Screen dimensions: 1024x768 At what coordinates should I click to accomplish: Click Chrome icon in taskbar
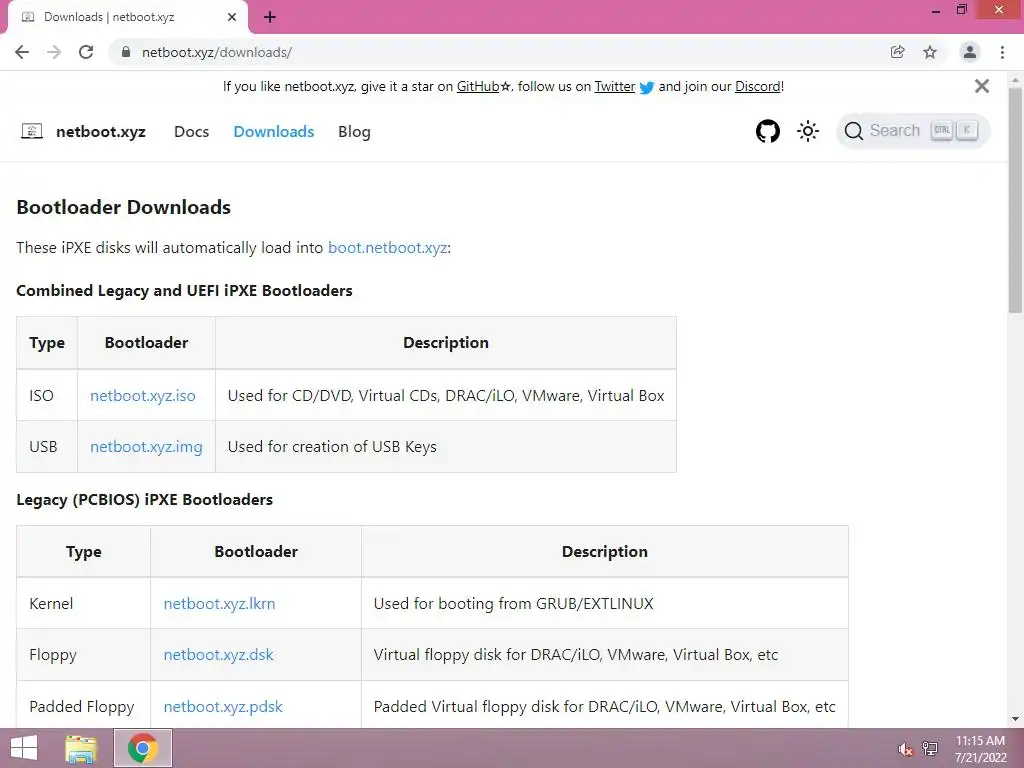[143, 748]
